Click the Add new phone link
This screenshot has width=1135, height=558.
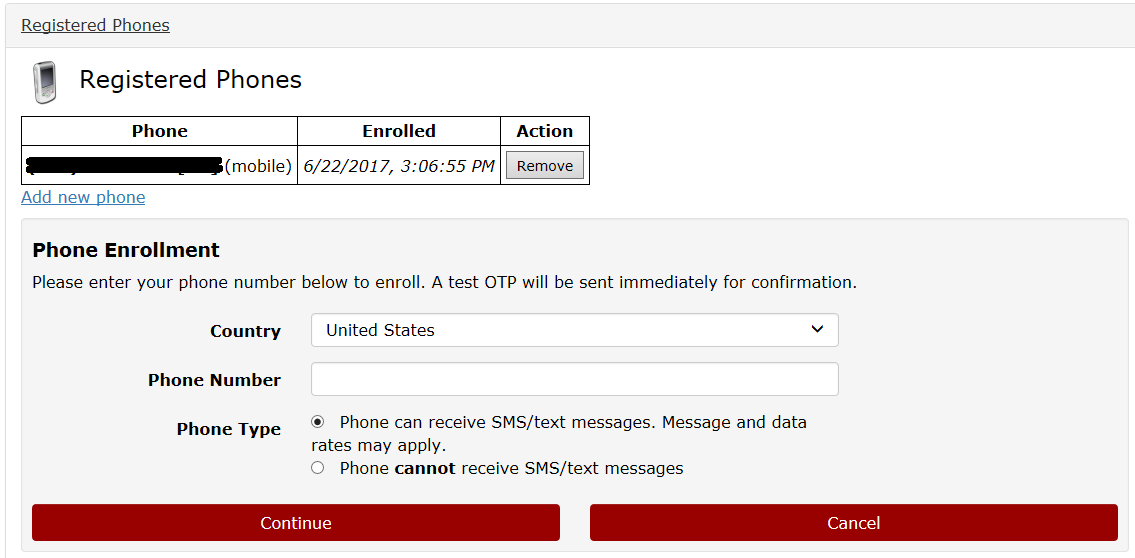[83, 197]
